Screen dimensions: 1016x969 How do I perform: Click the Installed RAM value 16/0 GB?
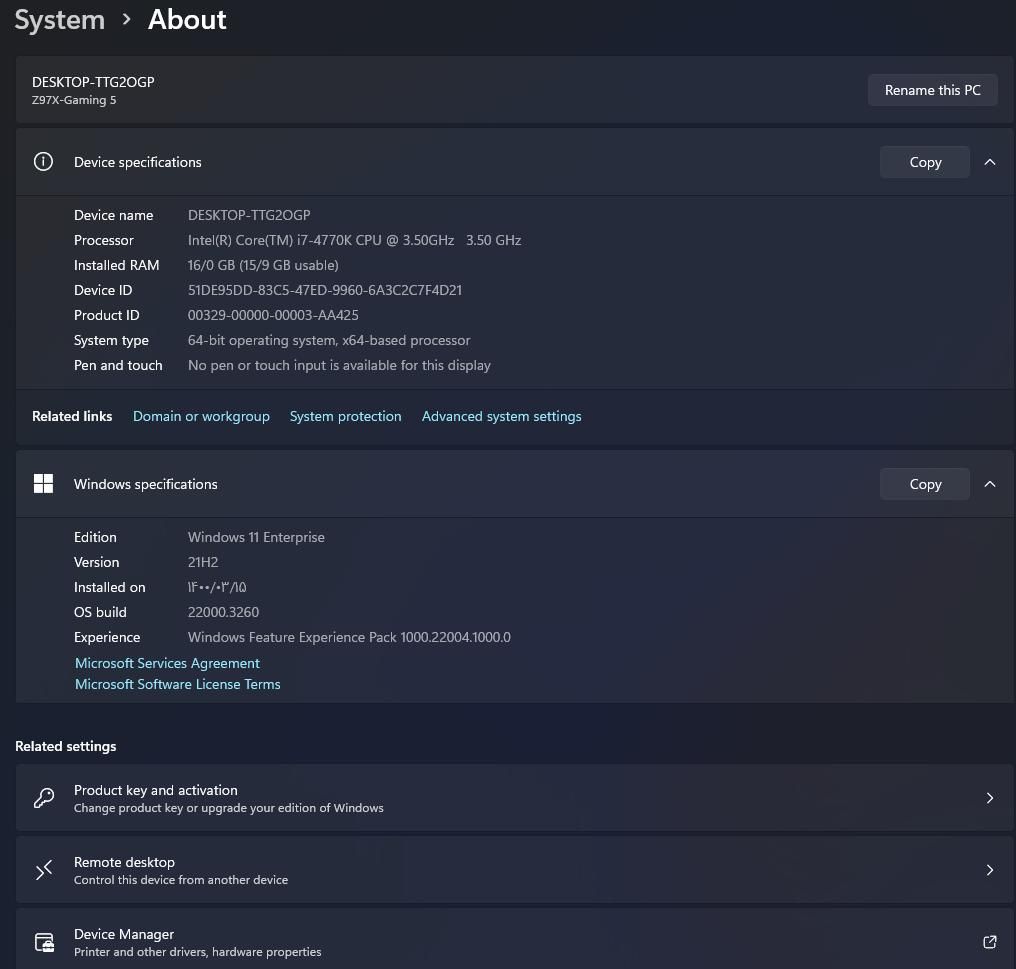click(263, 265)
